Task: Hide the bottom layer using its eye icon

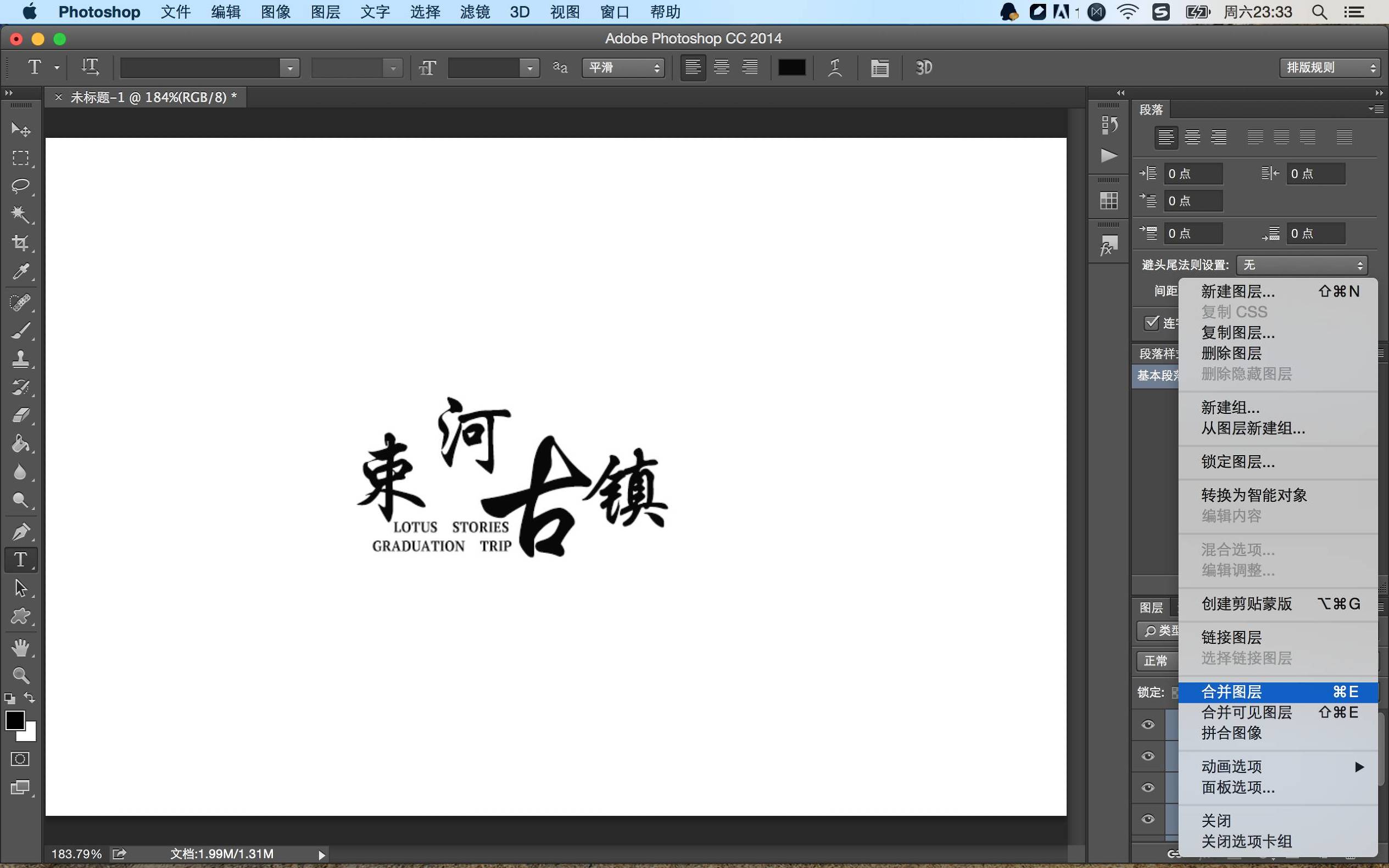Action: (x=1147, y=820)
